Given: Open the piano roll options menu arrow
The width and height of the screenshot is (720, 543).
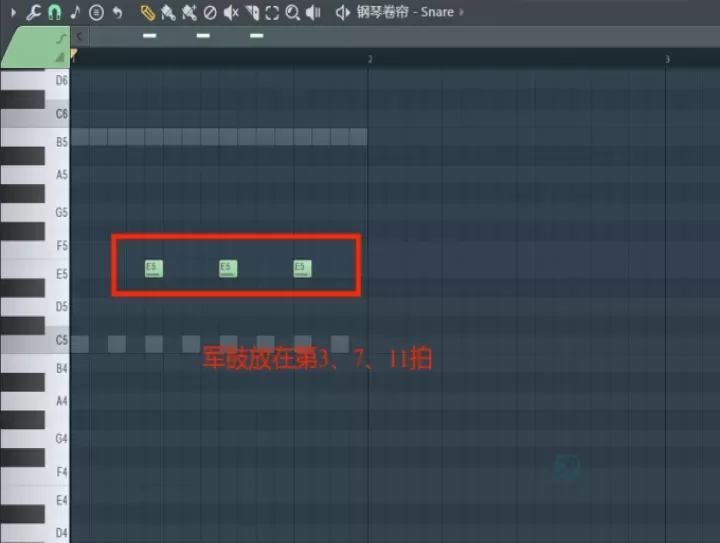Looking at the screenshot, I should click(13, 12).
